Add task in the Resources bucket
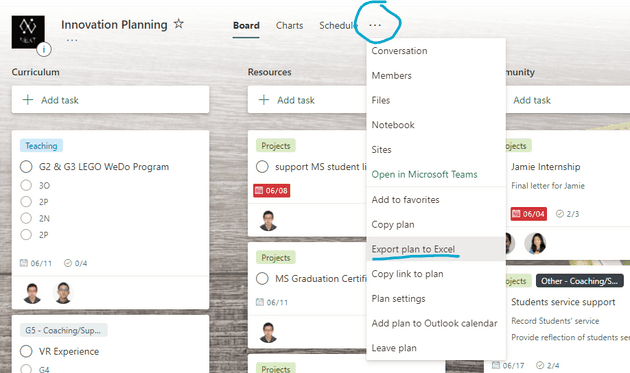 307,100
